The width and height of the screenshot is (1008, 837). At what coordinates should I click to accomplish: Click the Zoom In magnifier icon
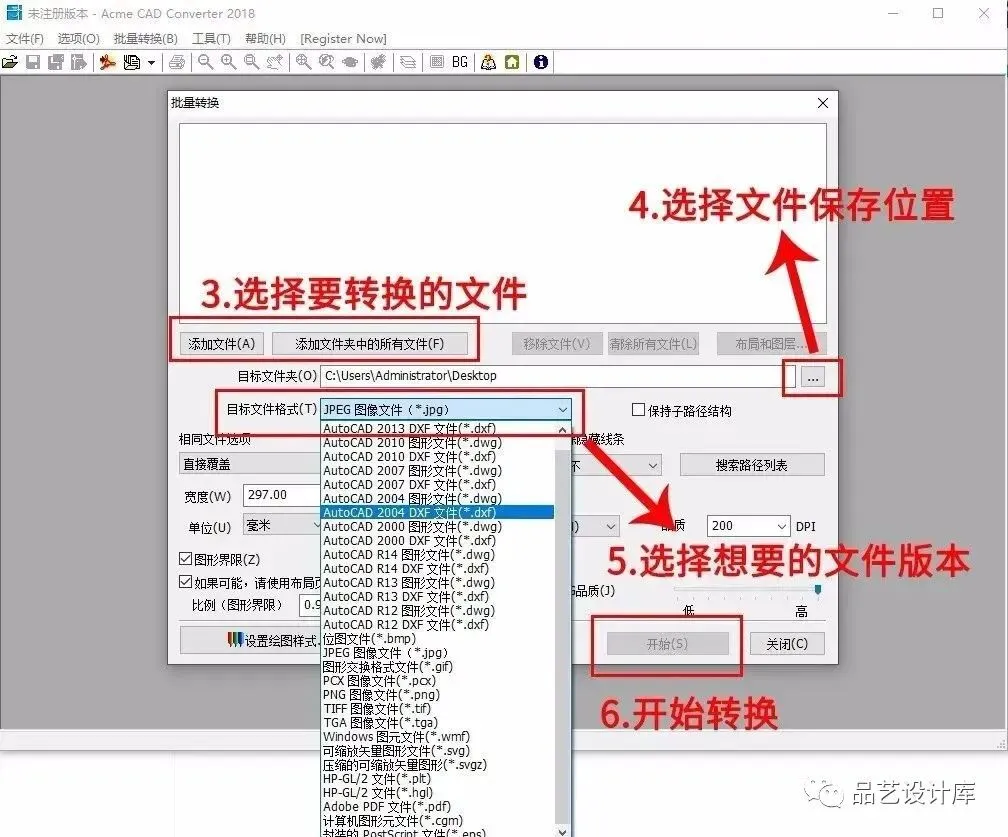click(x=228, y=62)
